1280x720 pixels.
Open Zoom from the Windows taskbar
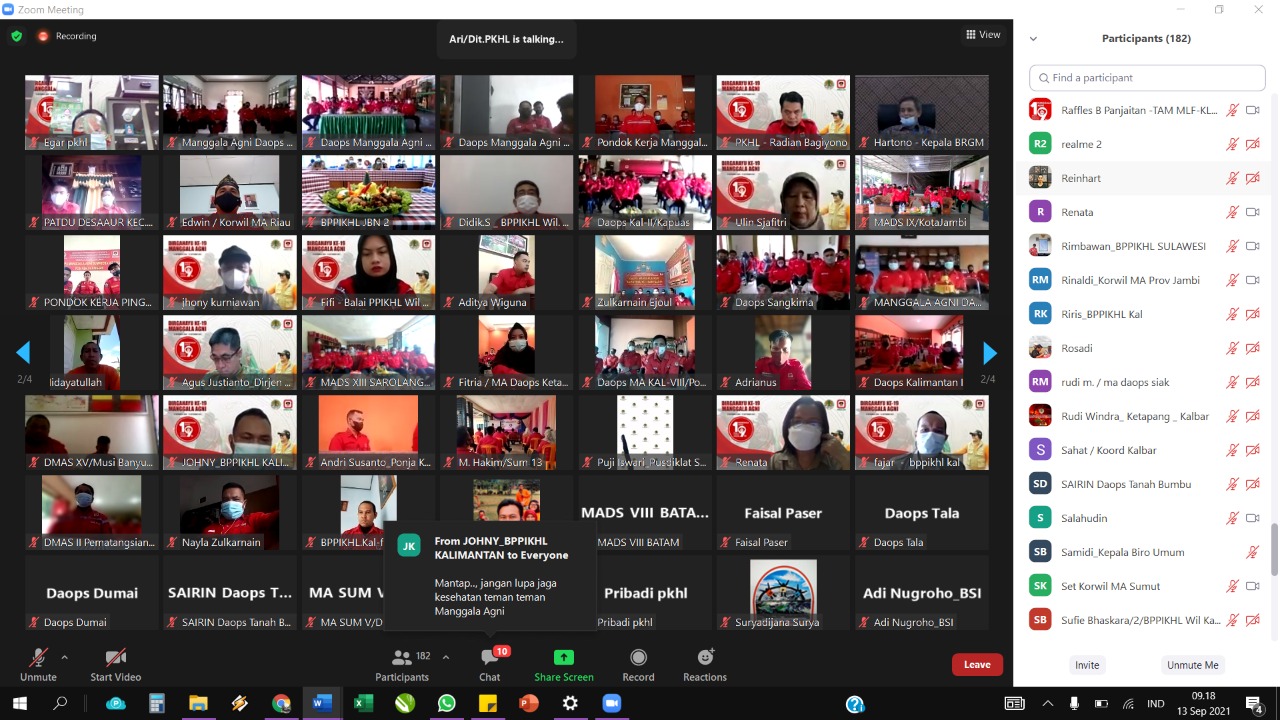point(611,703)
